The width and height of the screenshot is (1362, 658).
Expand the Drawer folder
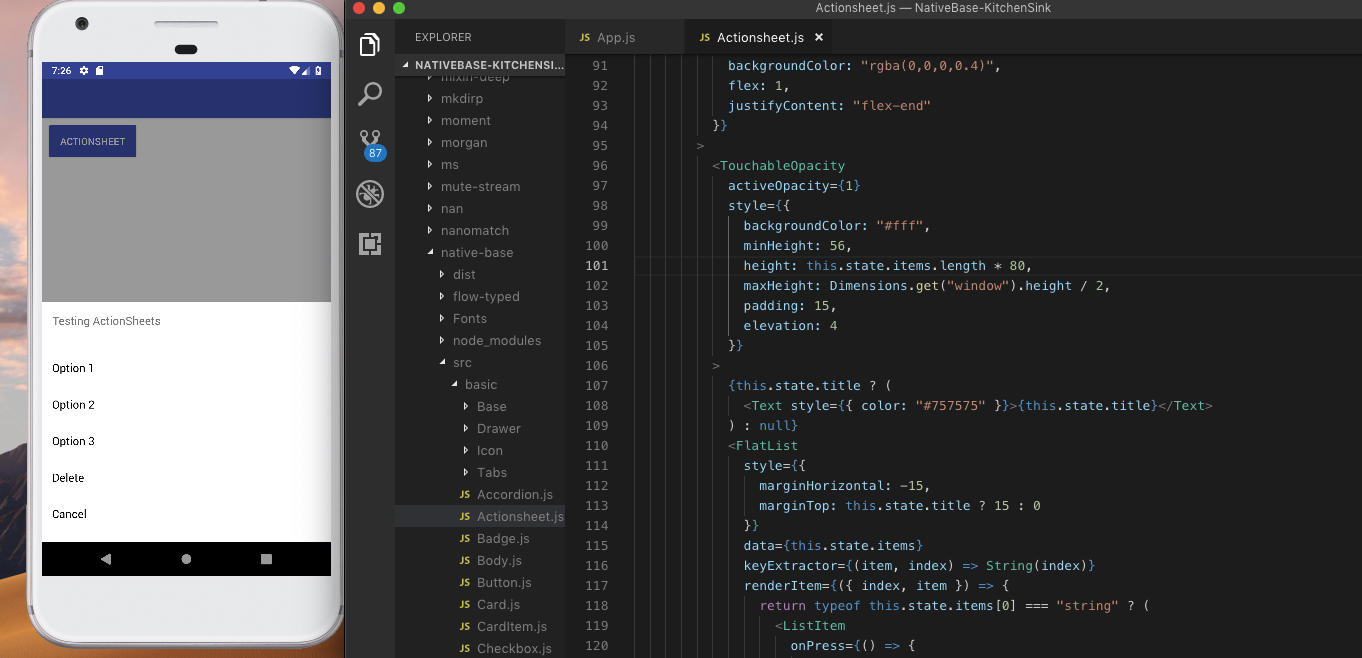pos(498,429)
